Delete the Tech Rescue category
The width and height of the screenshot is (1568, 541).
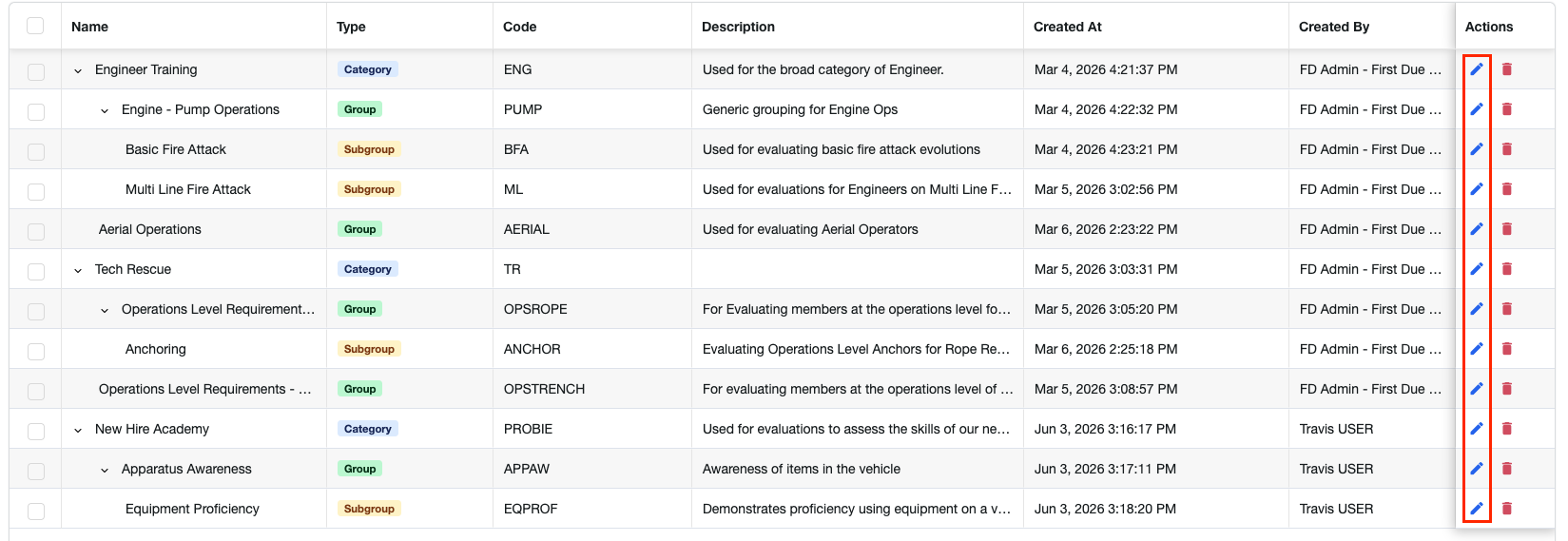[1507, 269]
